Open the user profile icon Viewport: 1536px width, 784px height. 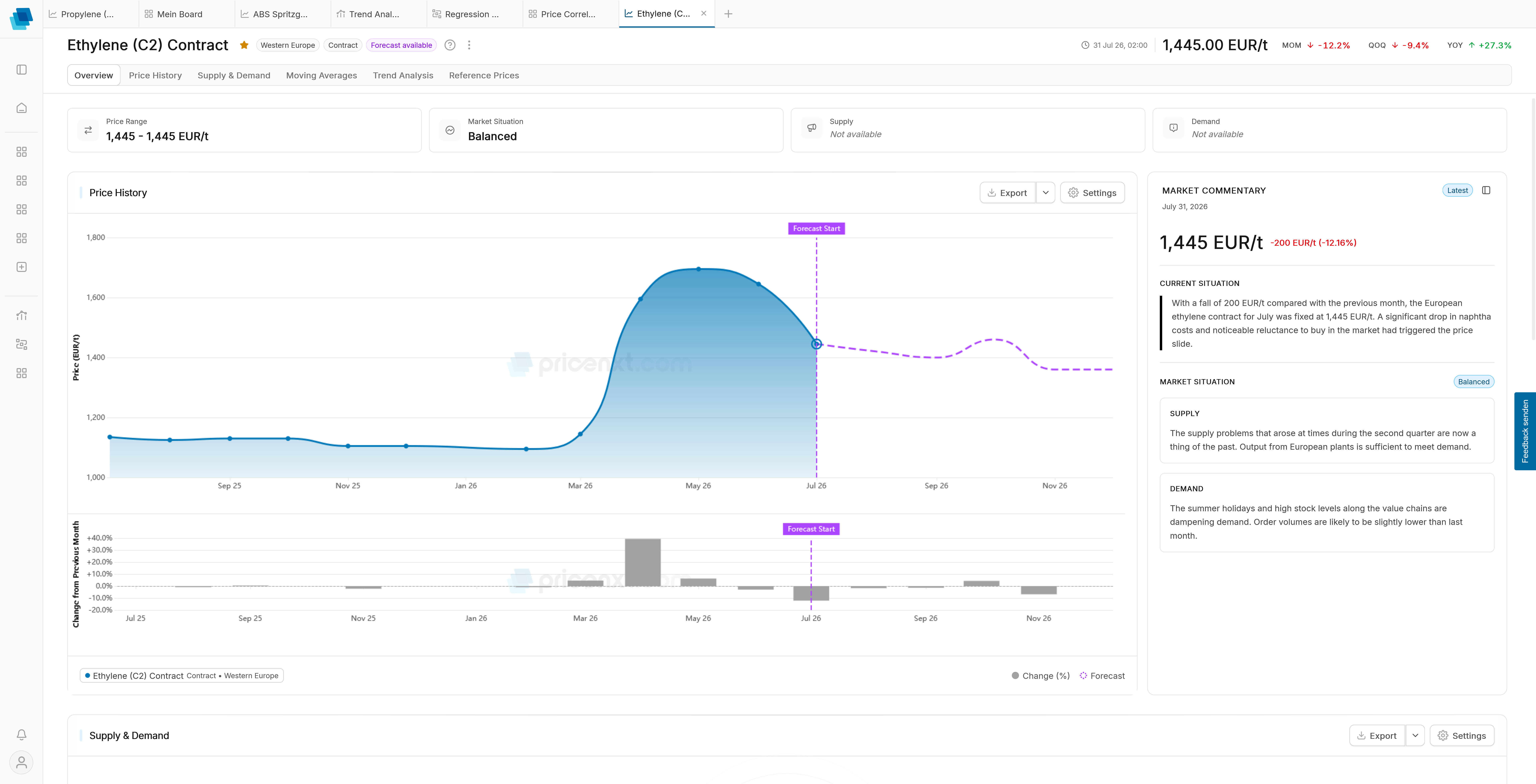(21, 763)
